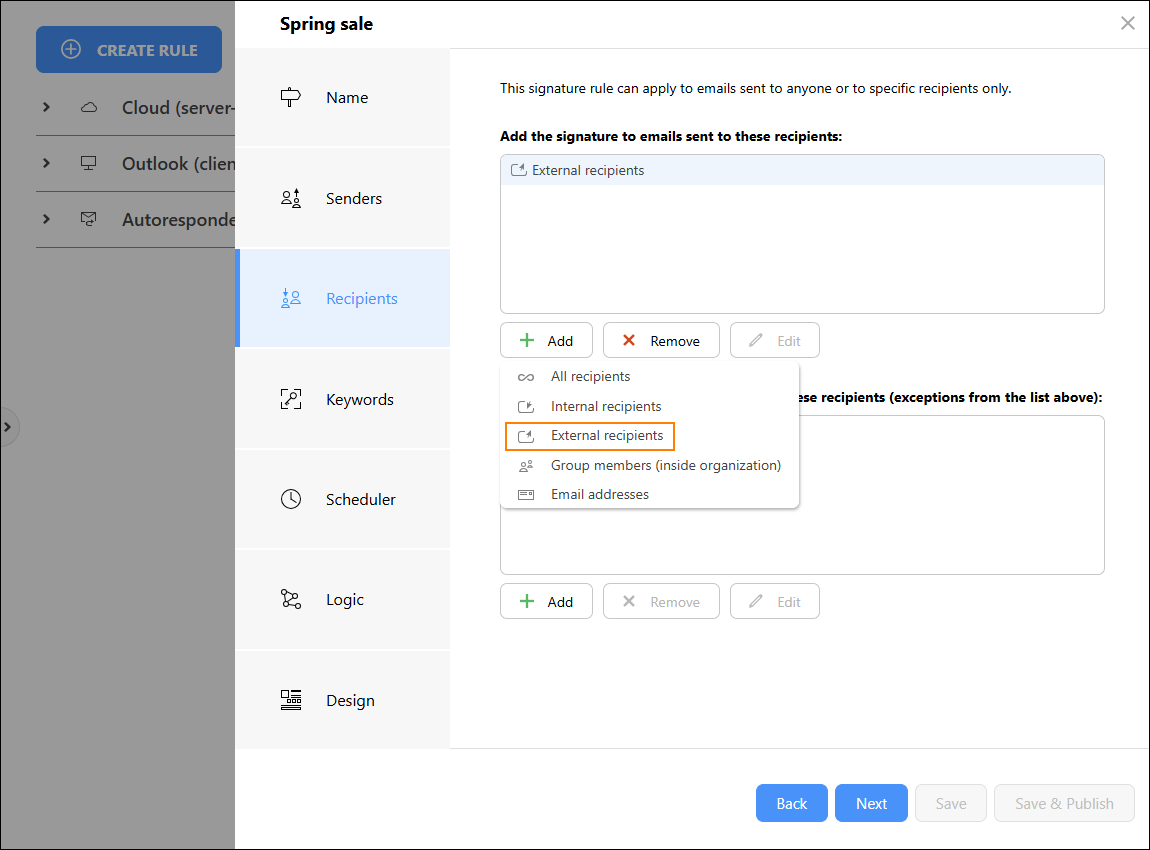Close the Spring sale dialog
The width and height of the screenshot is (1150, 850).
(1128, 23)
